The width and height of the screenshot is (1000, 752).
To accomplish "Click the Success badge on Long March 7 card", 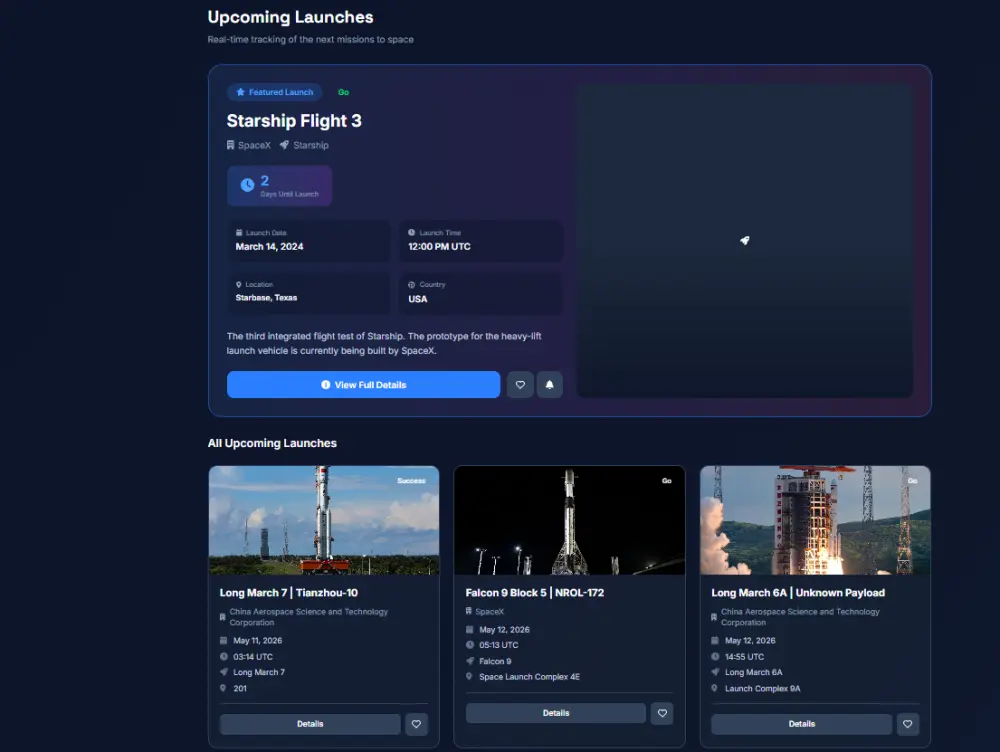I will (411, 481).
